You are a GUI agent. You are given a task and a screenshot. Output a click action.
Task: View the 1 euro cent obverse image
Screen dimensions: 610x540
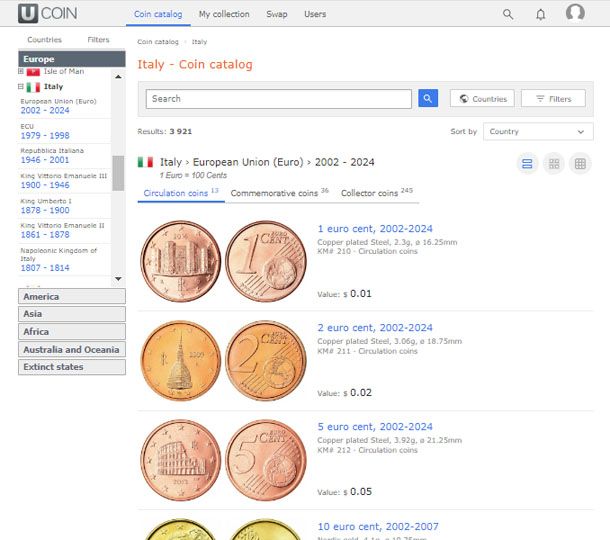click(x=181, y=261)
